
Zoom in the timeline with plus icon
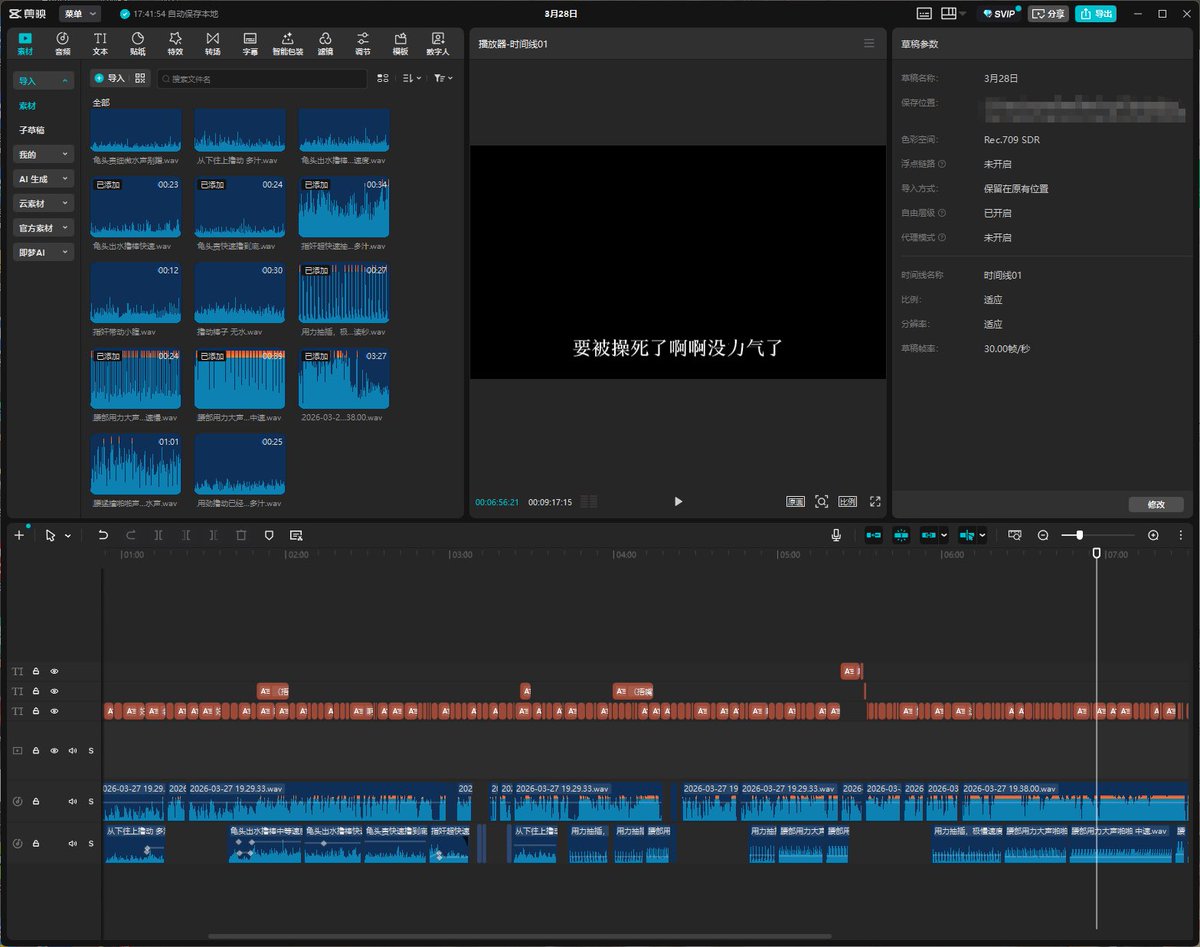[1153, 535]
